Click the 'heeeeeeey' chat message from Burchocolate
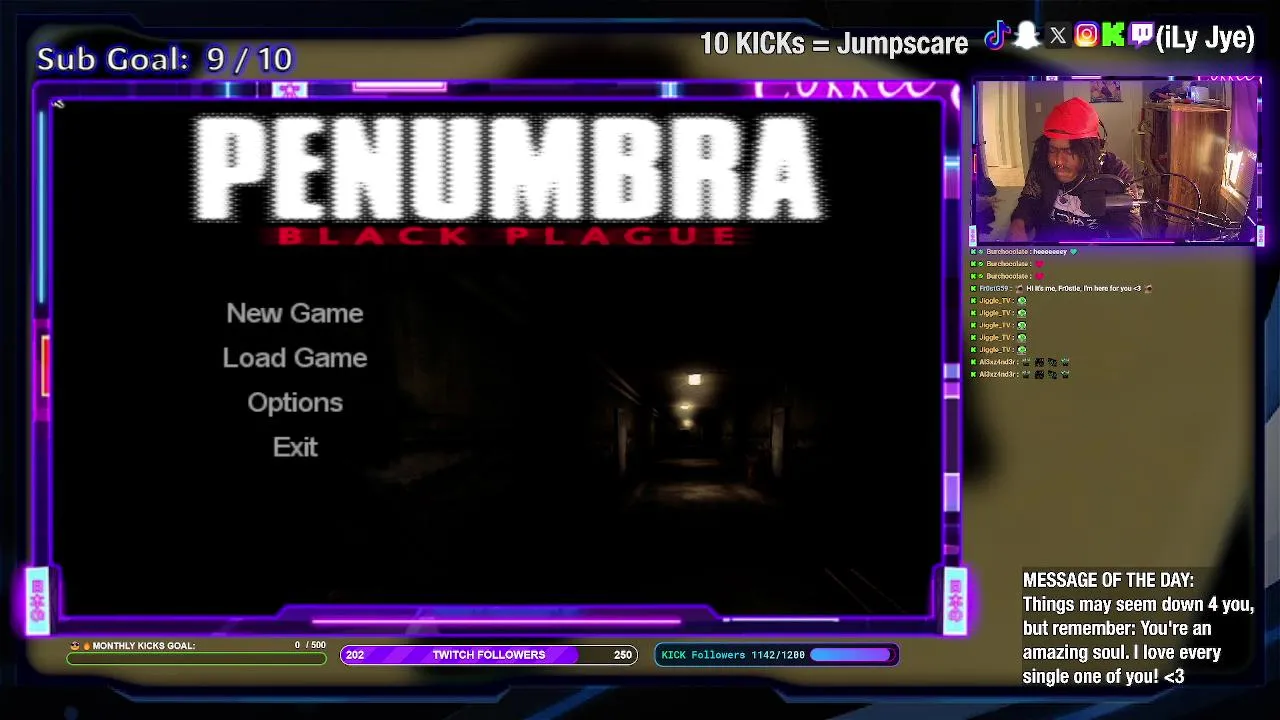 tap(1050, 252)
